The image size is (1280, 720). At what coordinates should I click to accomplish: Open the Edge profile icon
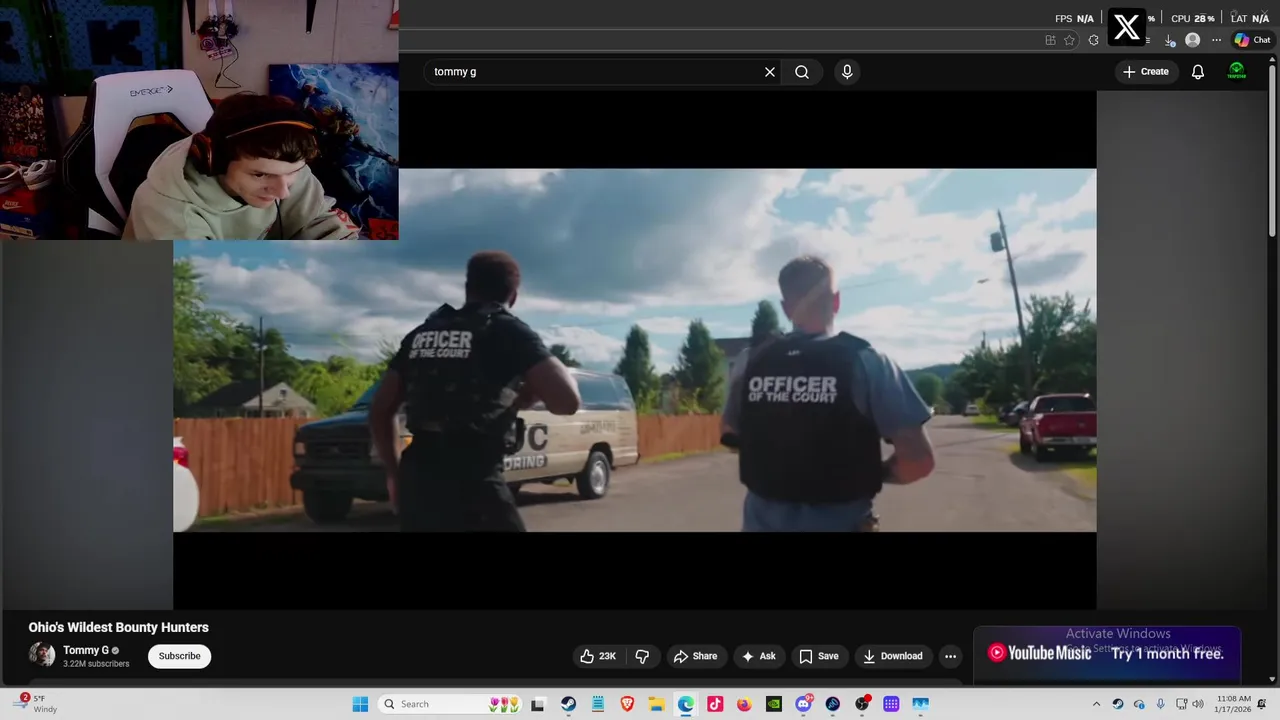(1192, 40)
